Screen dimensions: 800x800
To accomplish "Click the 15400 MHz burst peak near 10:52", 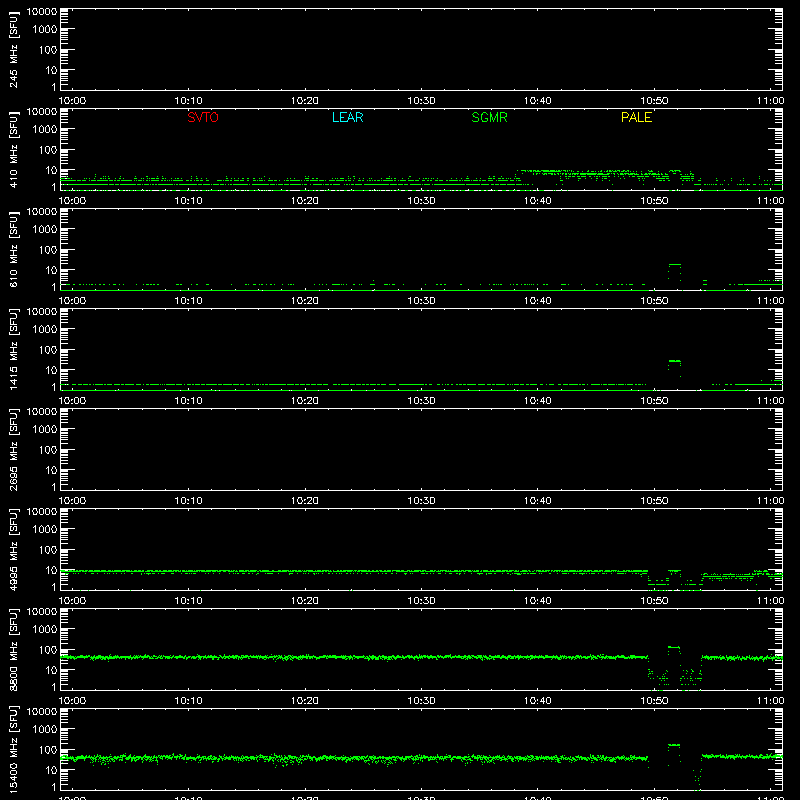I will click(674, 745).
